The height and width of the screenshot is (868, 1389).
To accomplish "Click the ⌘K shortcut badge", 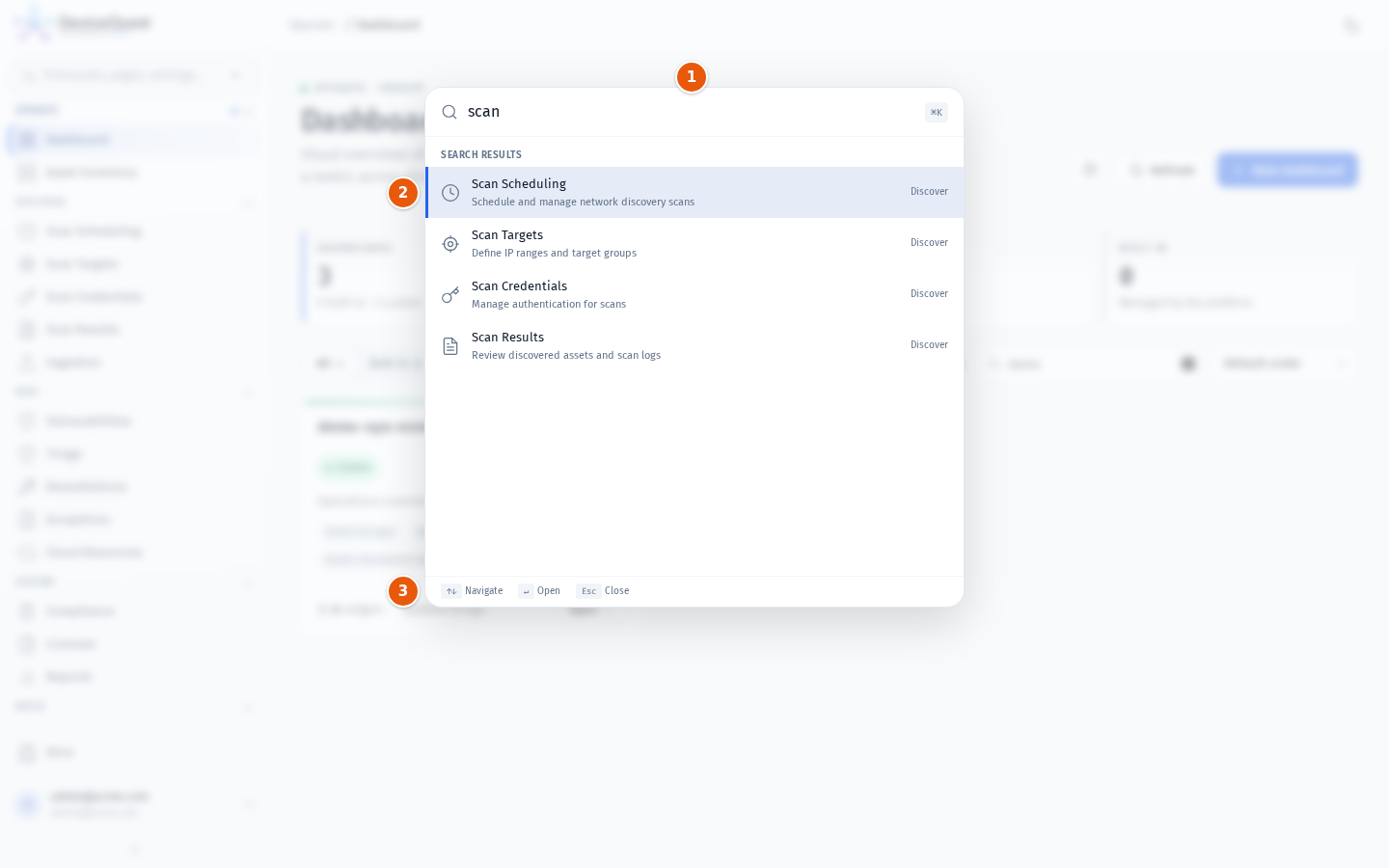I will [x=936, y=113].
